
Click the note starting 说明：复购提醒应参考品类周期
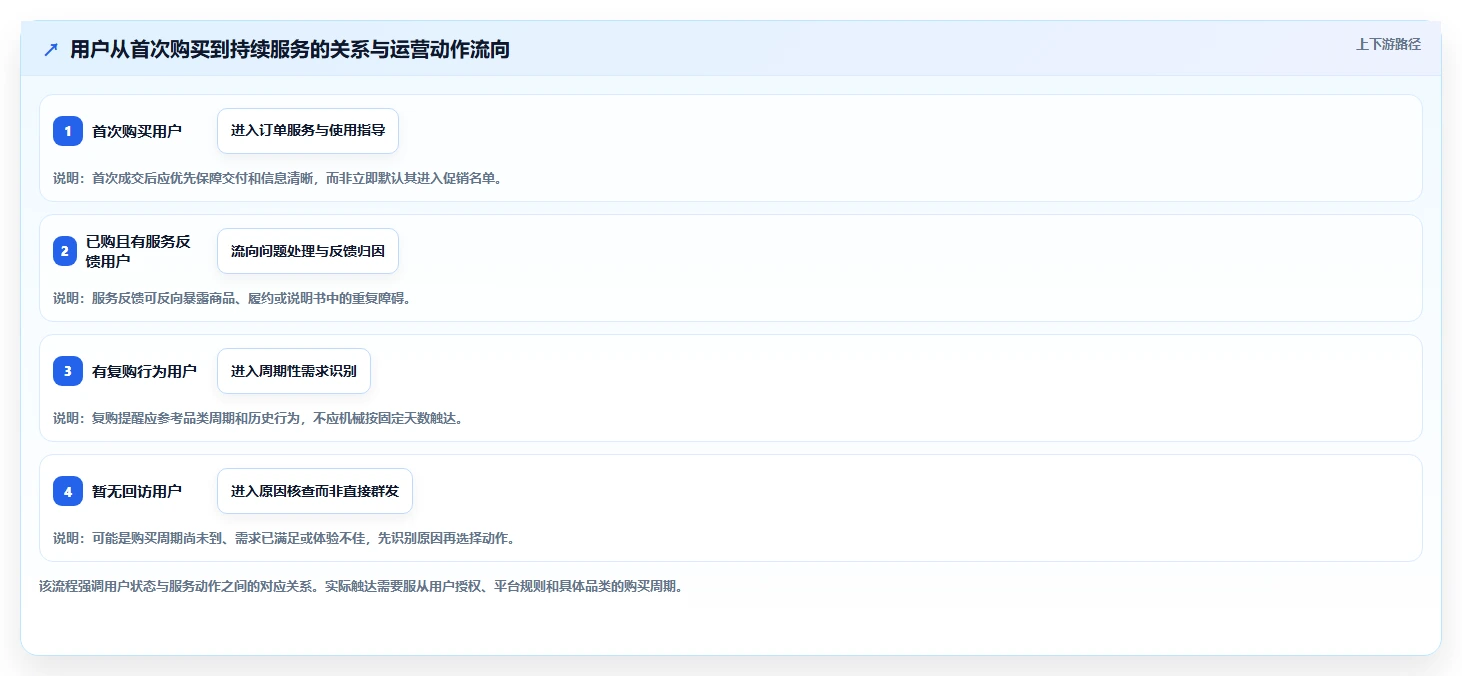tap(258, 418)
